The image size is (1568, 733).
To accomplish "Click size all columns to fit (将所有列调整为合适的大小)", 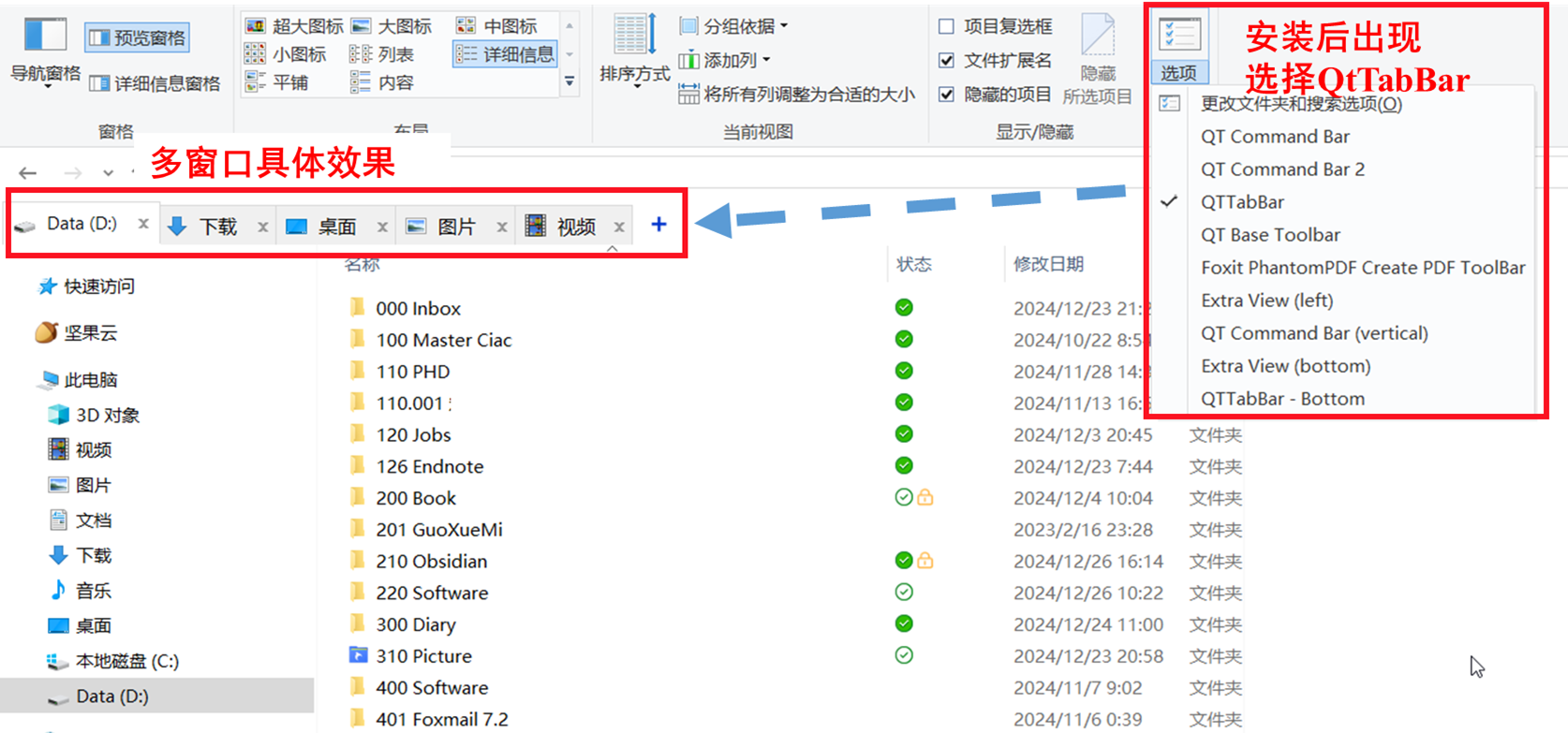I will pyautogui.click(x=796, y=94).
